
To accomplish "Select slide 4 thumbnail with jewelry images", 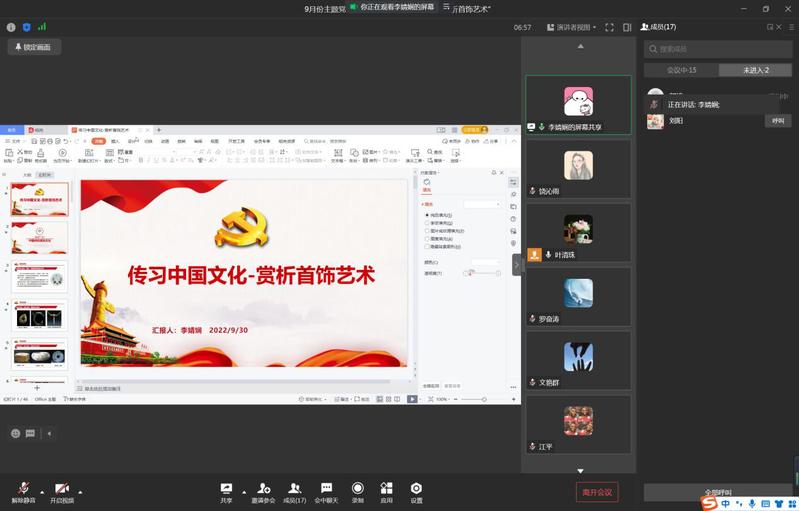I will coord(39,316).
